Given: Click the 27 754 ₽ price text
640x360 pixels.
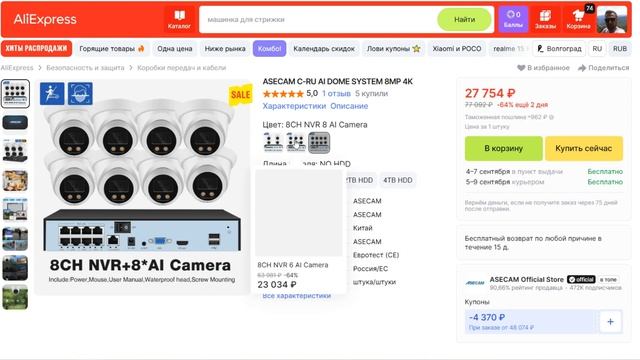Looking at the screenshot, I should (490, 93).
